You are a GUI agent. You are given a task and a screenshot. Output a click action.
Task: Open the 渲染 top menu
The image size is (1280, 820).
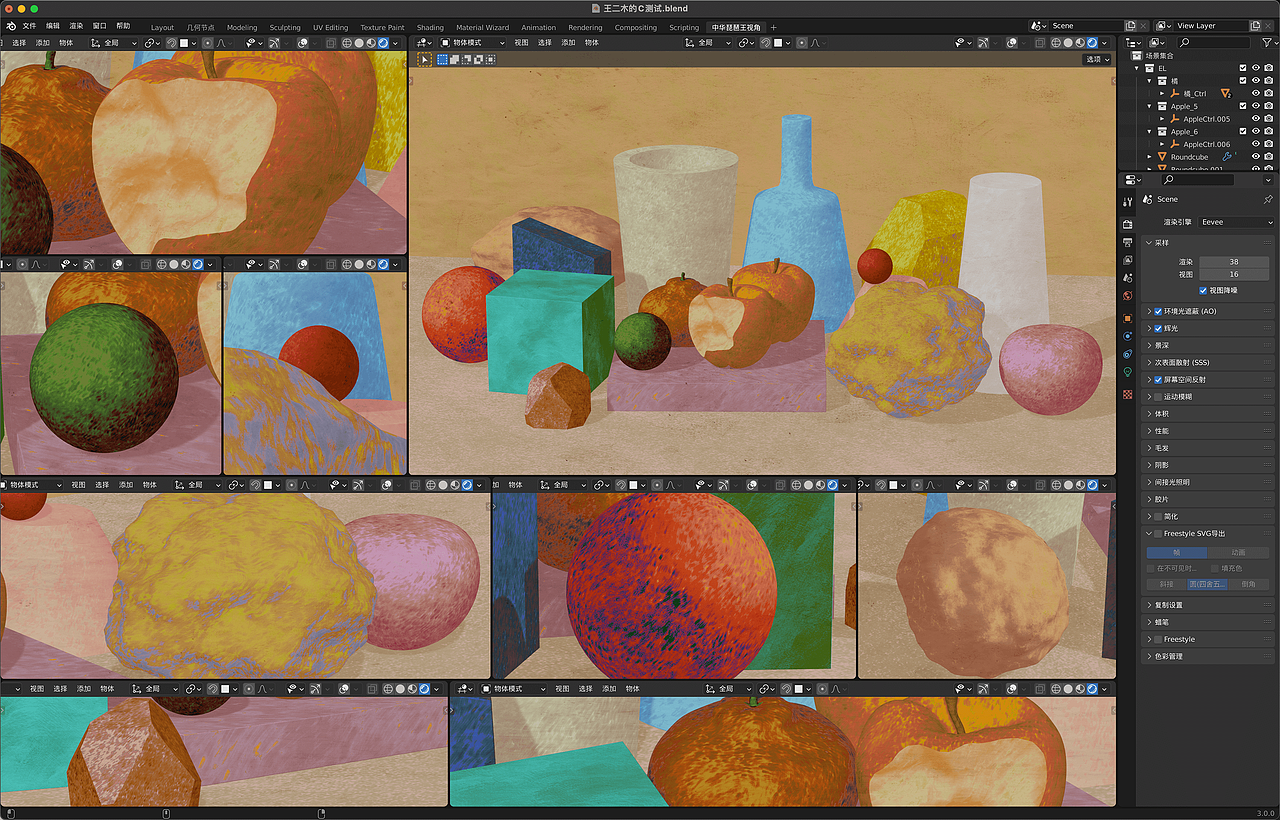76,26
